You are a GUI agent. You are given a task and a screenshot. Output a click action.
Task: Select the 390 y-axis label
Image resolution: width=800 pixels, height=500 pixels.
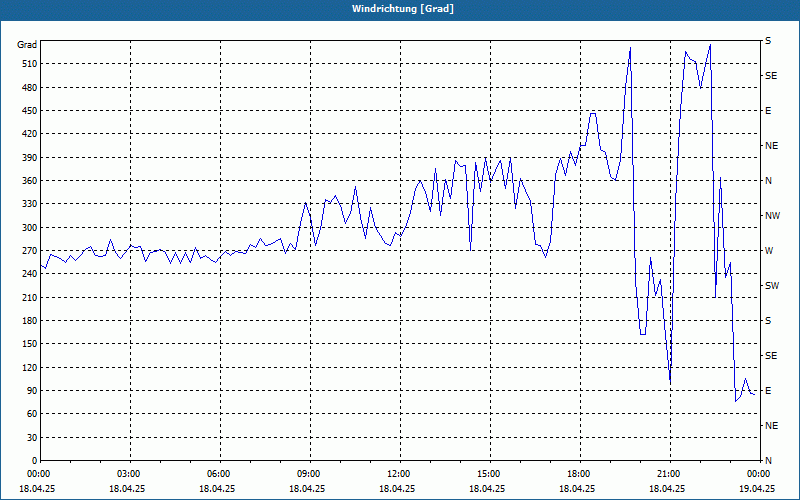click(30, 158)
